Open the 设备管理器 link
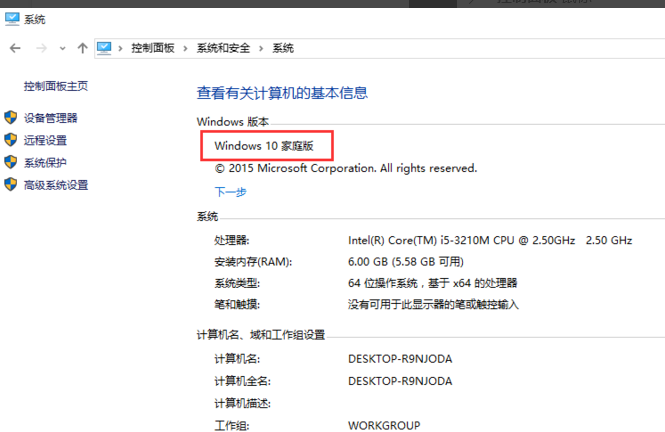Screen dimensions: 665x432 (x=51, y=118)
